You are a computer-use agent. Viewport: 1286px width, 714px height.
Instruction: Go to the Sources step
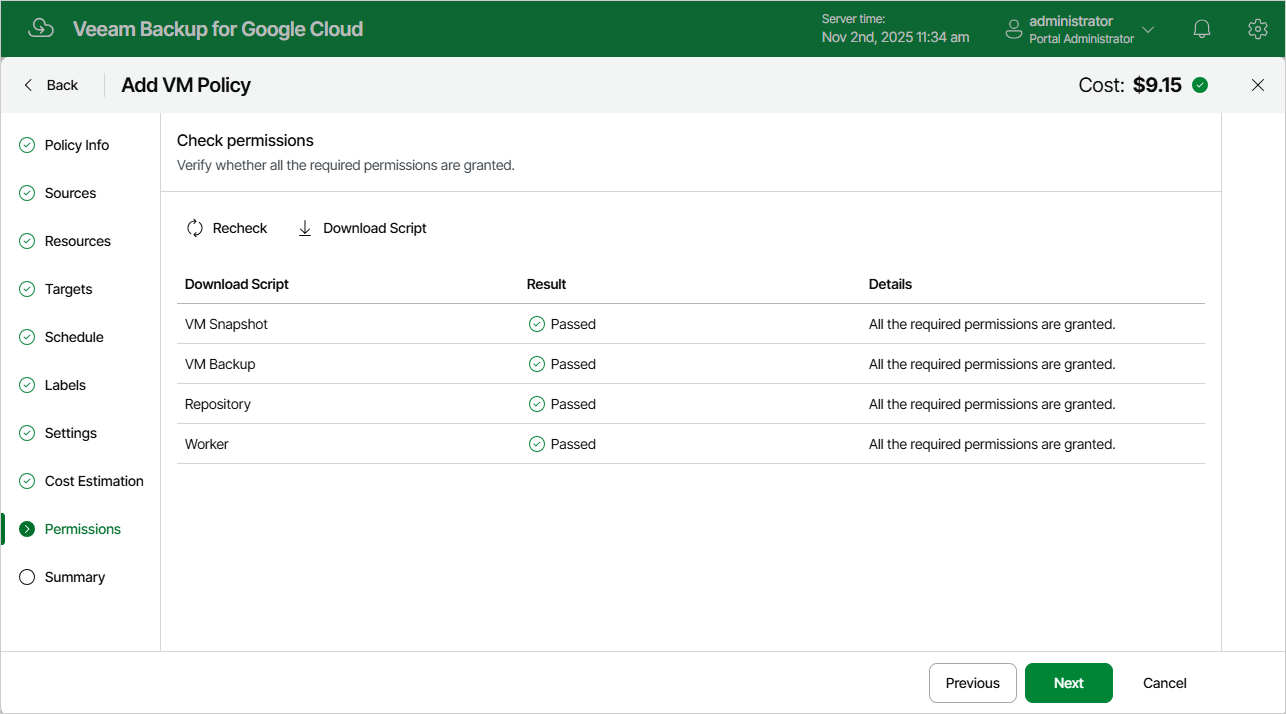click(71, 193)
